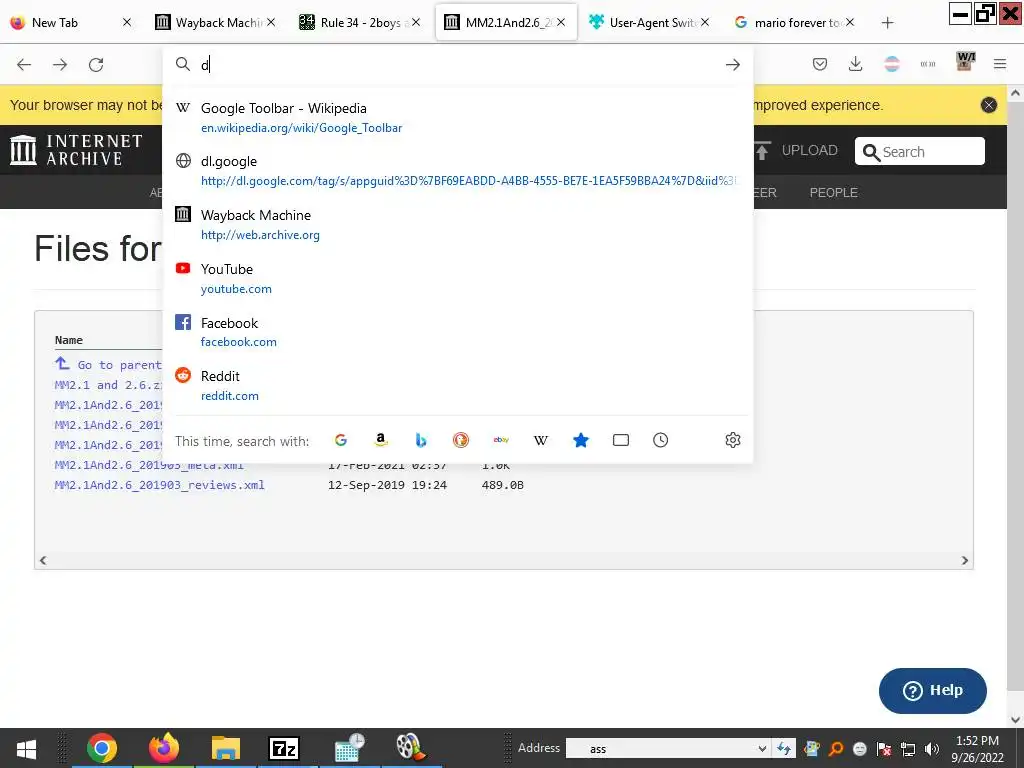Select Google Toolbar - Wikipedia suggestion

(457, 118)
